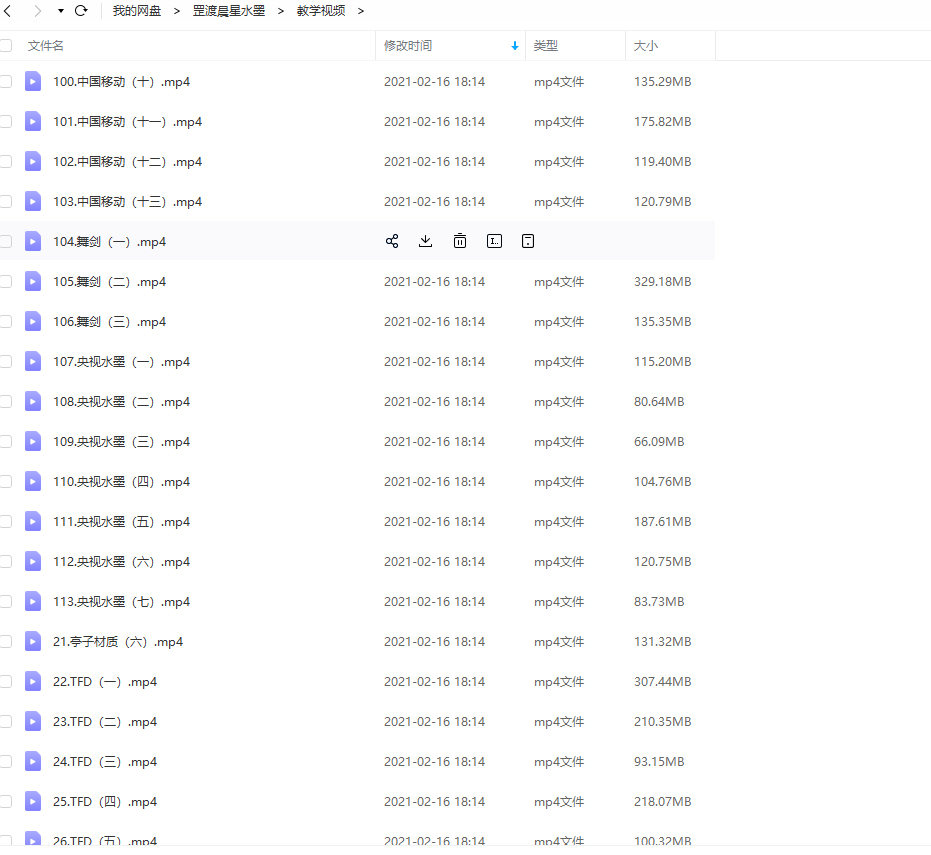Tick the checkbox next to 22.TFD（一）.mp4
Viewport: 931px width, 855px height.
click(x=6, y=681)
